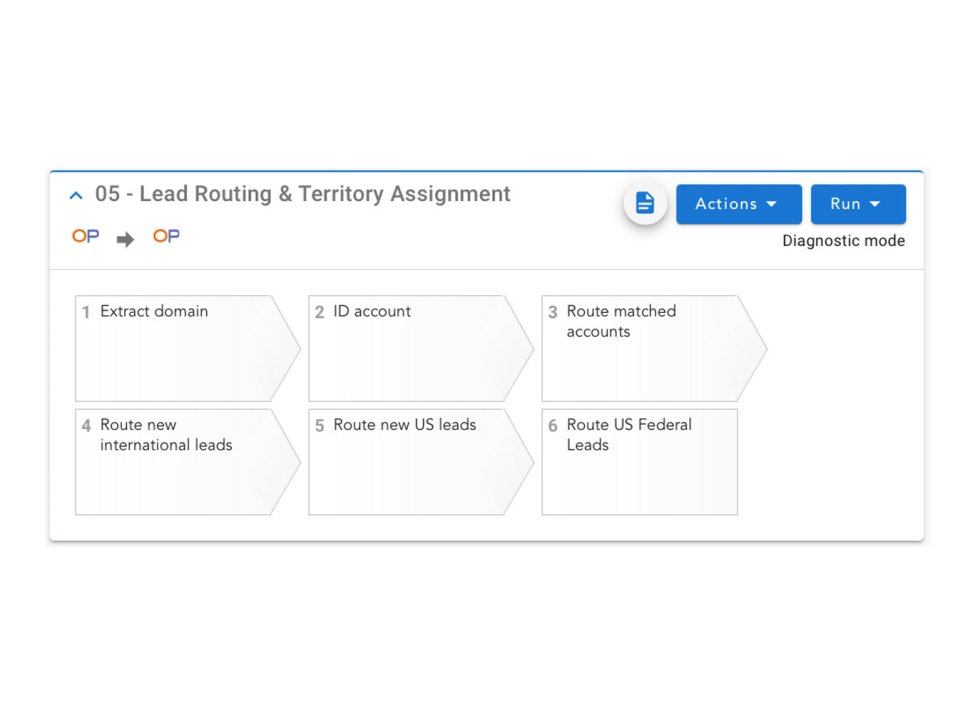Open the pipeline document log icon
This screenshot has width=970, height=713.
click(644, 202)
